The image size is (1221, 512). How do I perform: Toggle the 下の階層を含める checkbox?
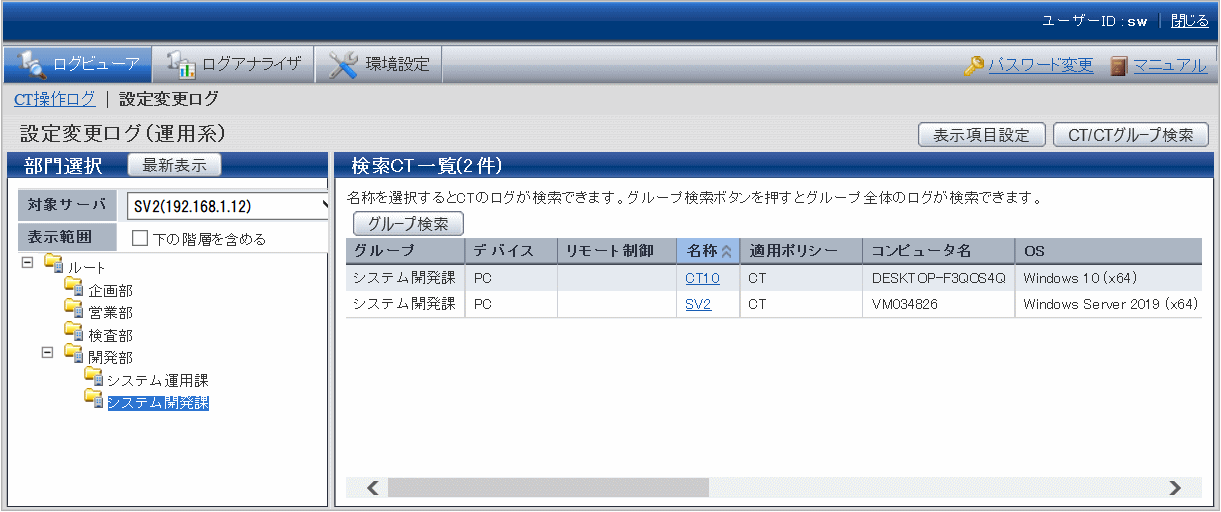click(140, 239)
